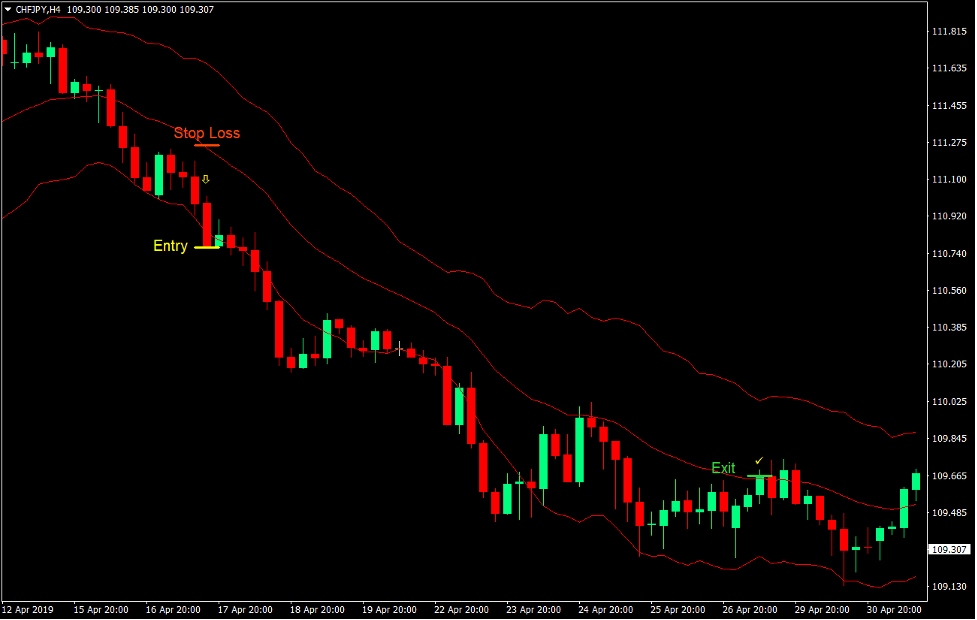Click the yellow Entry line marker

click(206, 247)
